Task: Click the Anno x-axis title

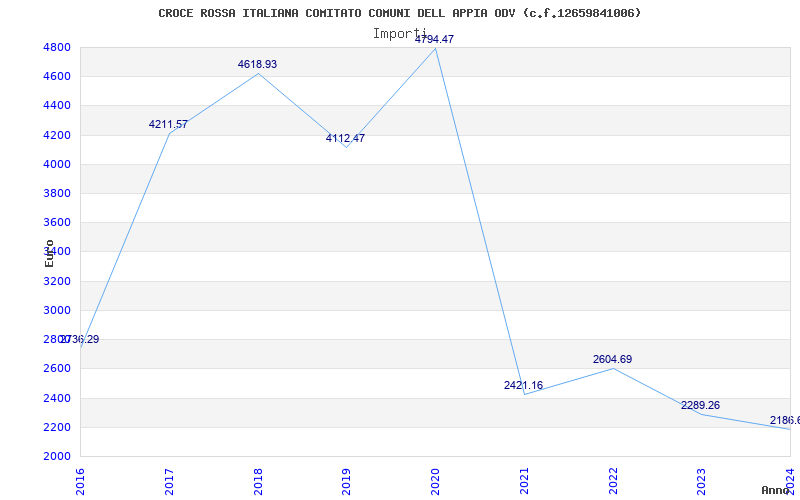Action: (x=776, y=490)
